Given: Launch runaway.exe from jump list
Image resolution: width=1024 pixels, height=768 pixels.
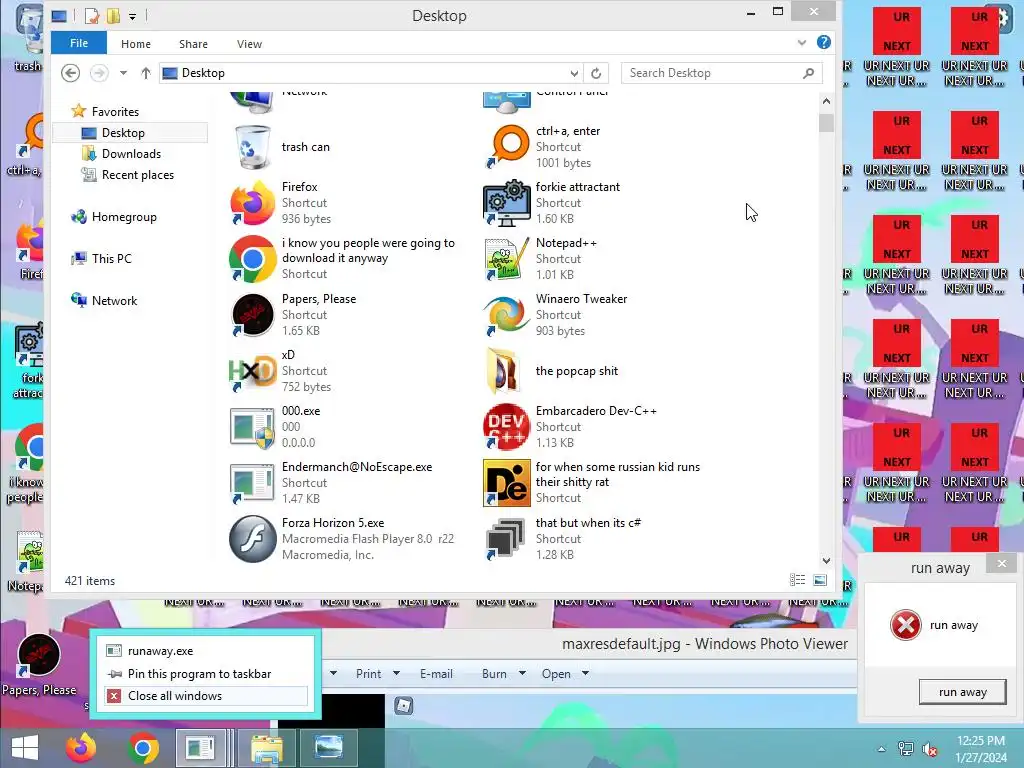Looking at the screenshot, I should [x=205, y=650].
